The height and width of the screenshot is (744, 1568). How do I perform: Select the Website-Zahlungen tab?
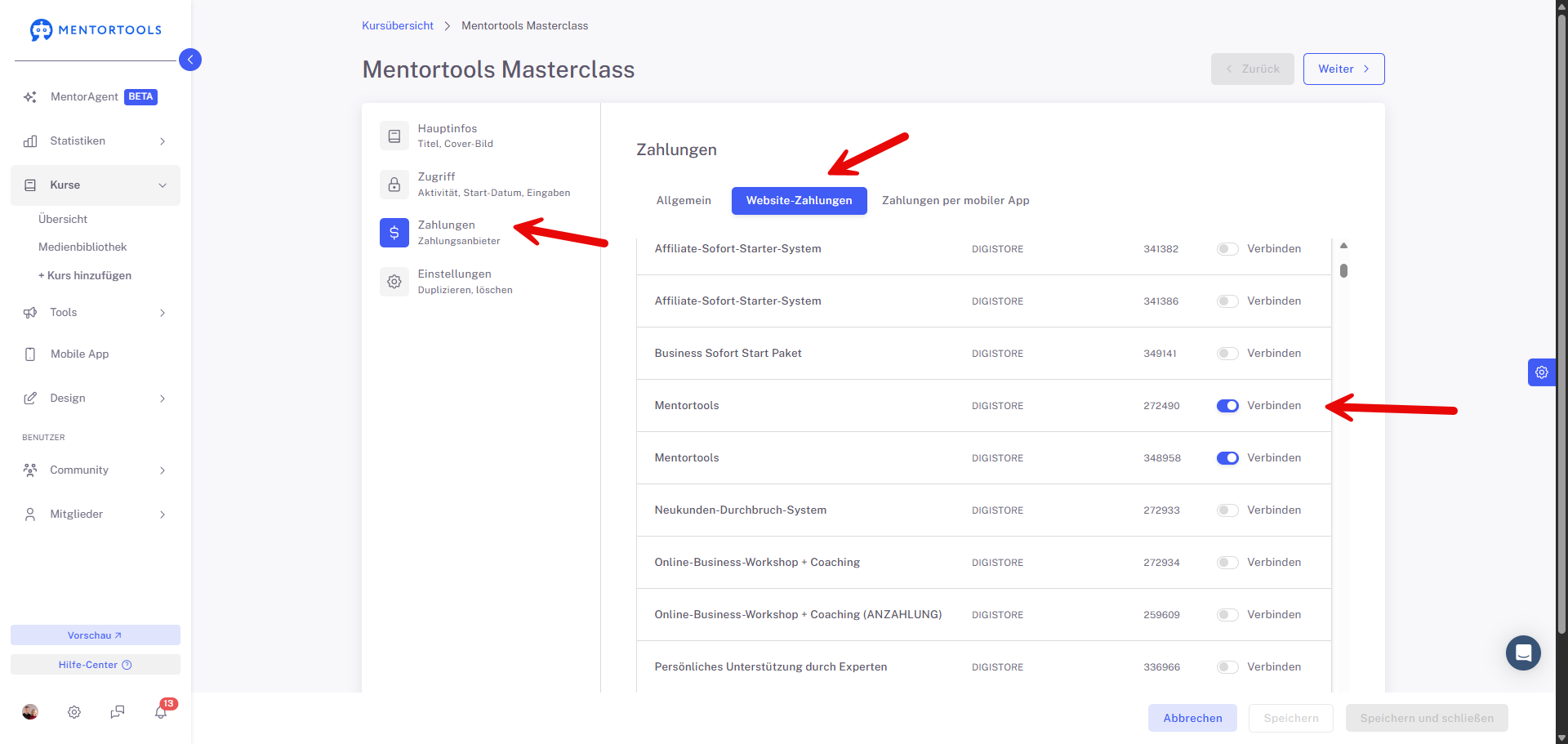tap(799, 201)
